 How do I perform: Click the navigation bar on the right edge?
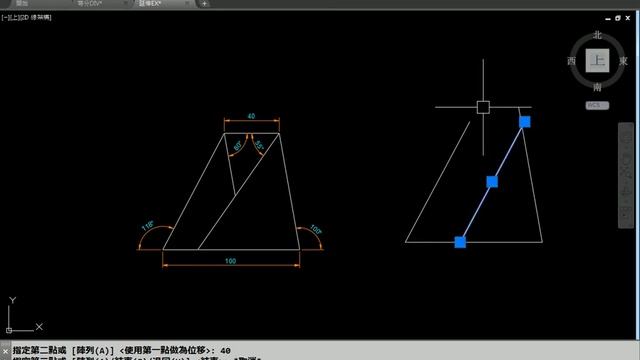point(626,176)
